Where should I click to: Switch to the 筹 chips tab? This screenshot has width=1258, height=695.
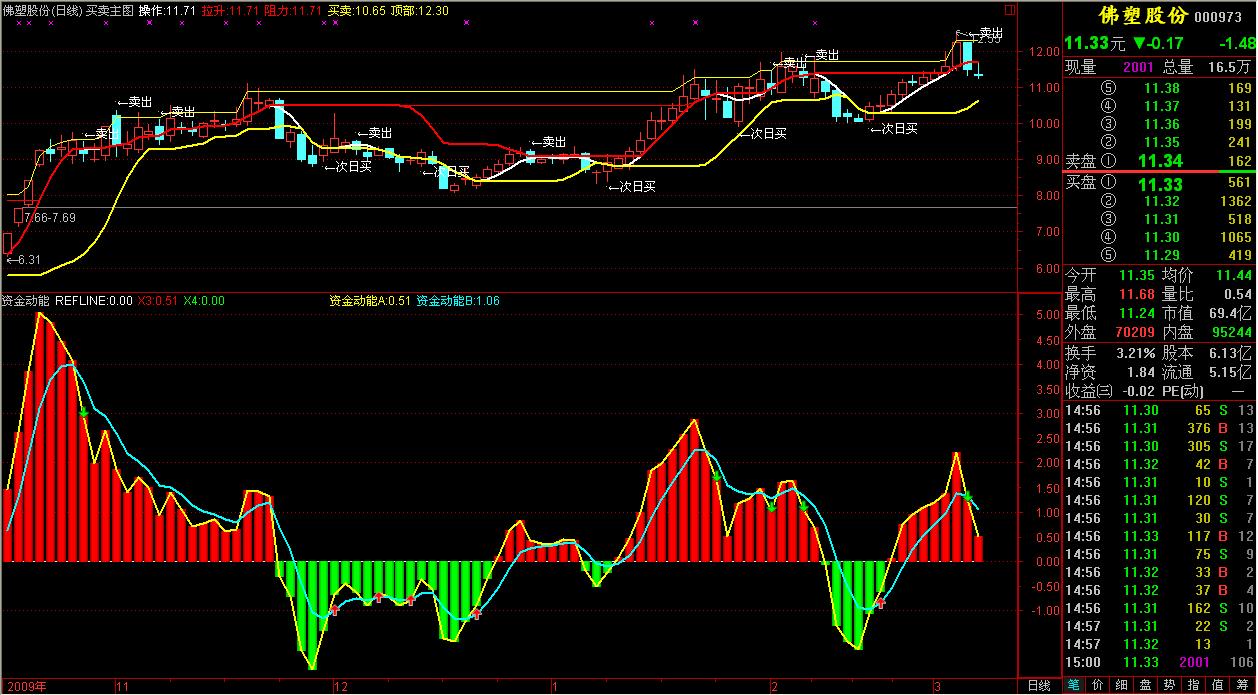pyautogui.click(x=1243, y=686)
